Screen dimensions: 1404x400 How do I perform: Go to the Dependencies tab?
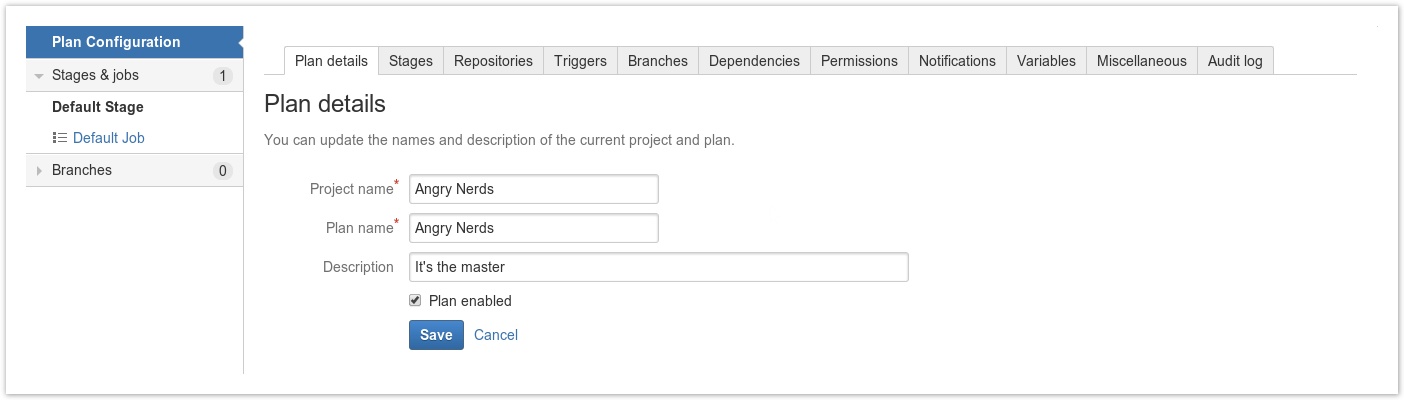754,61
